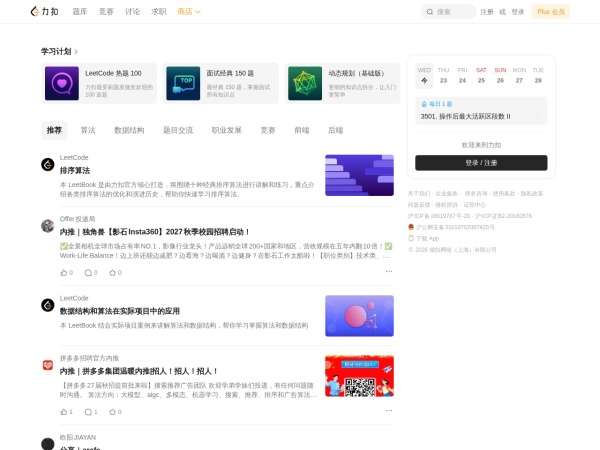
Task: Open 拼多多集团温暖内推招人 post title
Action: (139, 371)
